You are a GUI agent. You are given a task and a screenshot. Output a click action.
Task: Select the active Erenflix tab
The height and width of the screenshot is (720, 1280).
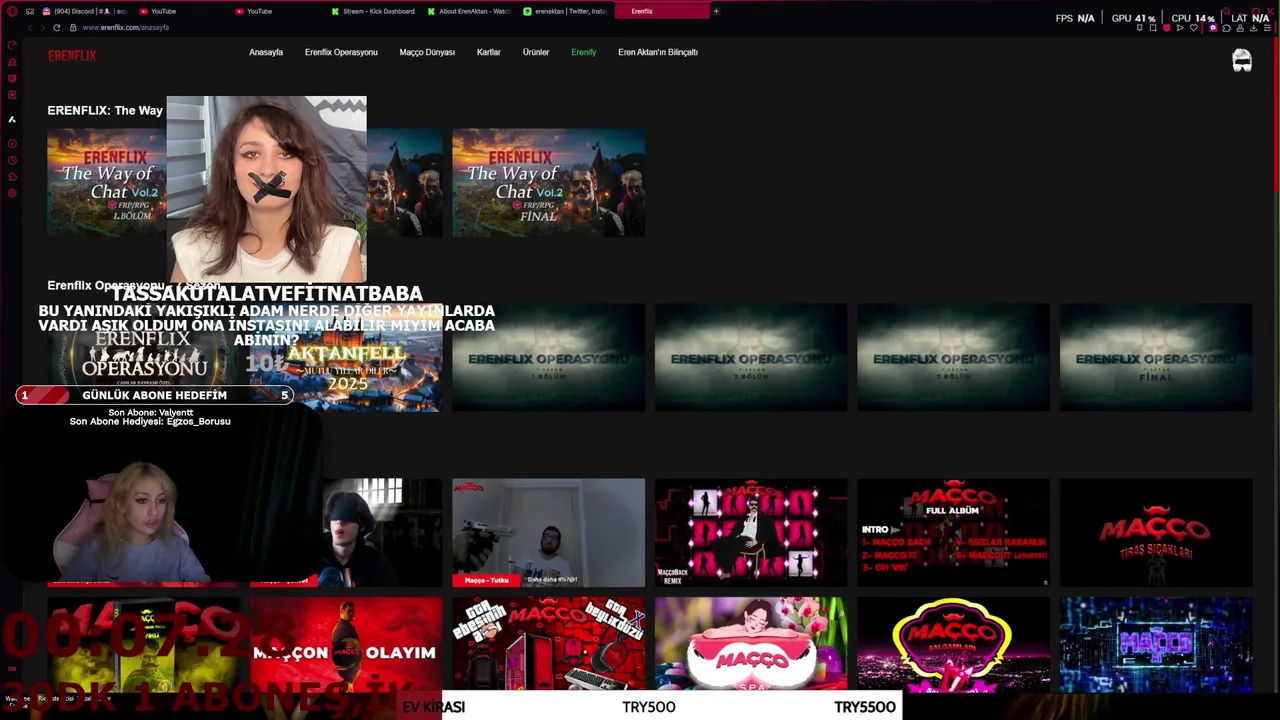tap(661, 11)
